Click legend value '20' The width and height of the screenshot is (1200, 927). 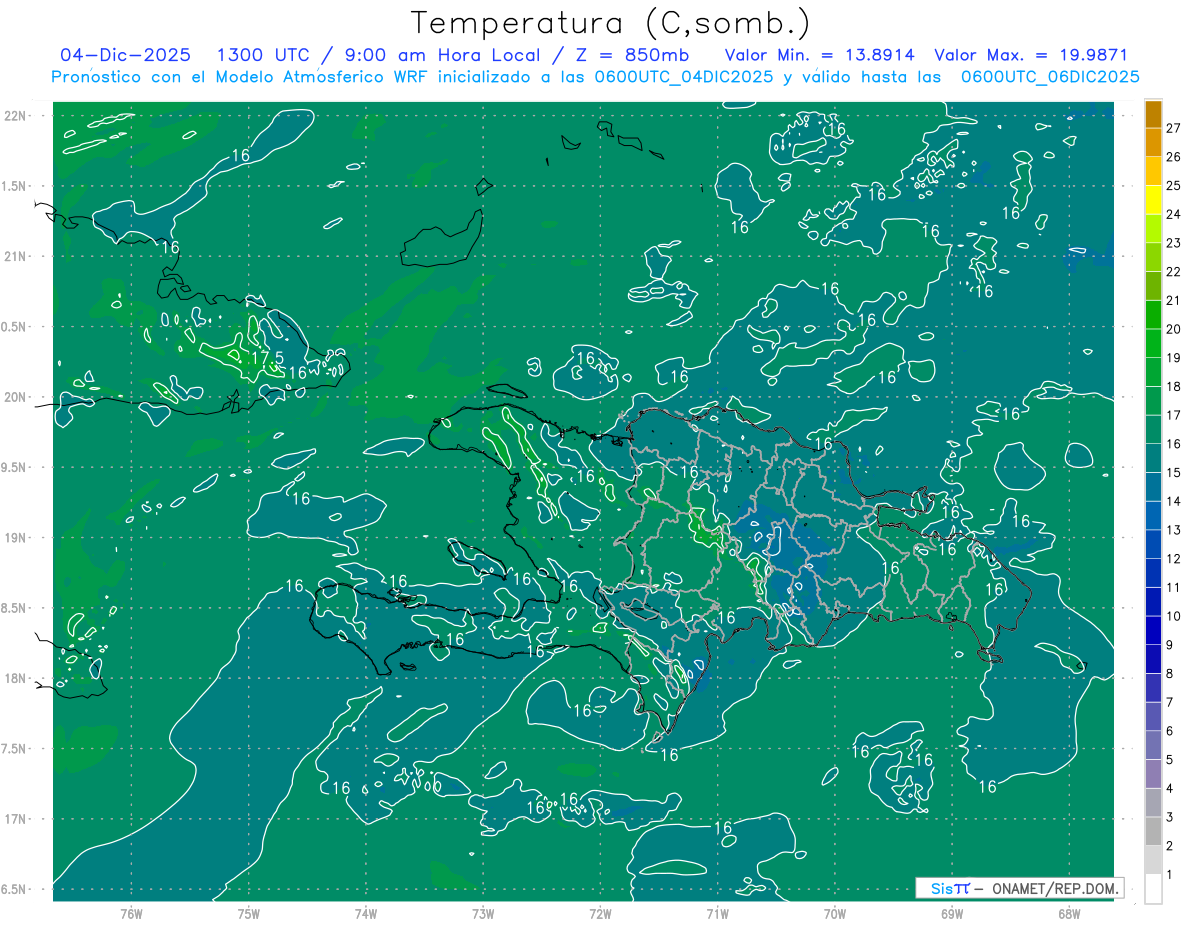click(1174, 329)
